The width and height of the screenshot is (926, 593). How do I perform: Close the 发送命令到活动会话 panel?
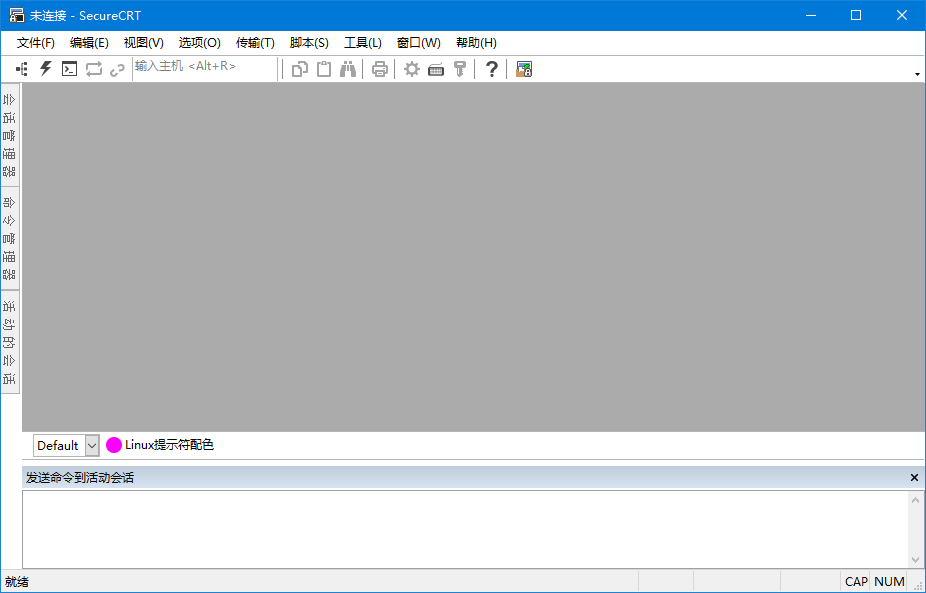[x=914, y=478]
